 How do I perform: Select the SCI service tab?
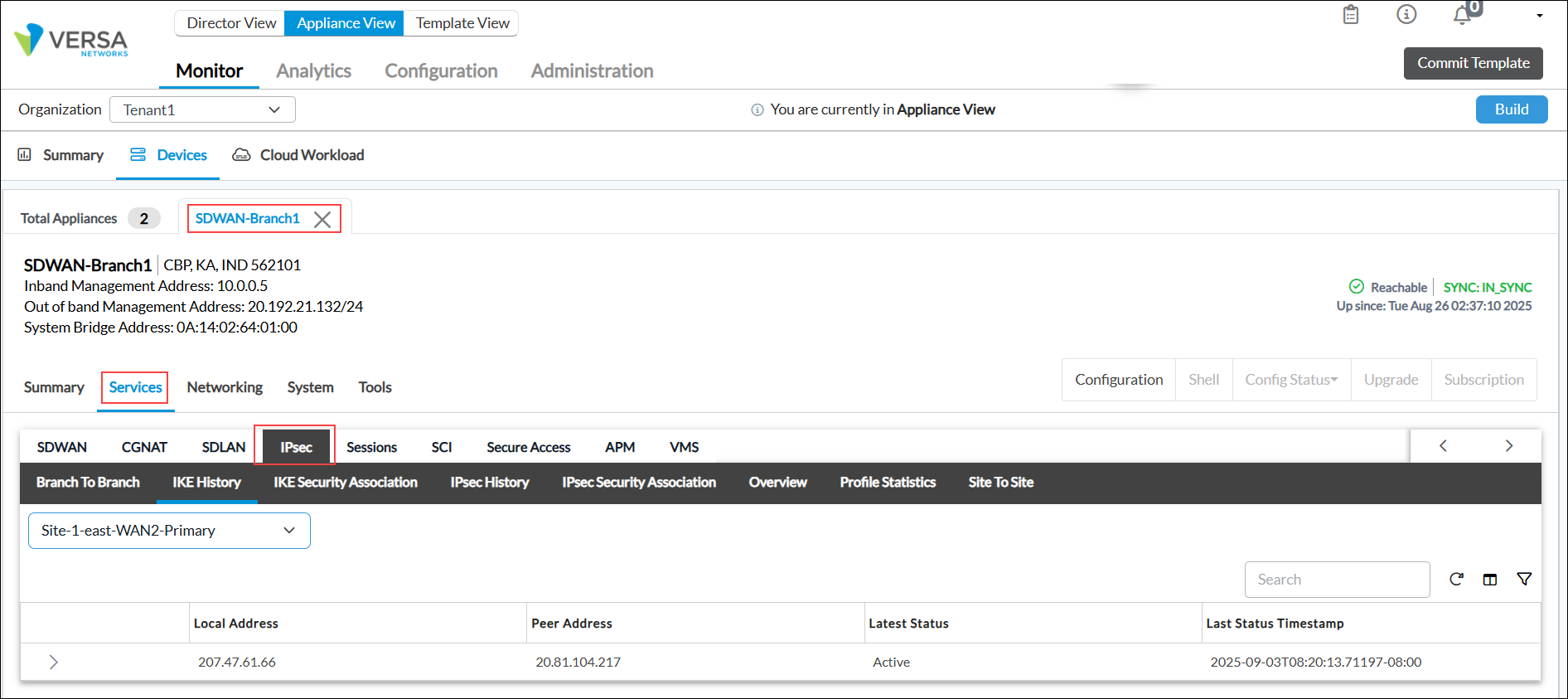(x=442, y=447)
